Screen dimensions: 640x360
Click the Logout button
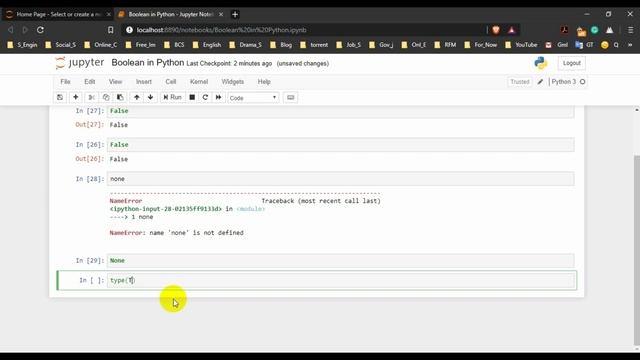tap(571, 63)
